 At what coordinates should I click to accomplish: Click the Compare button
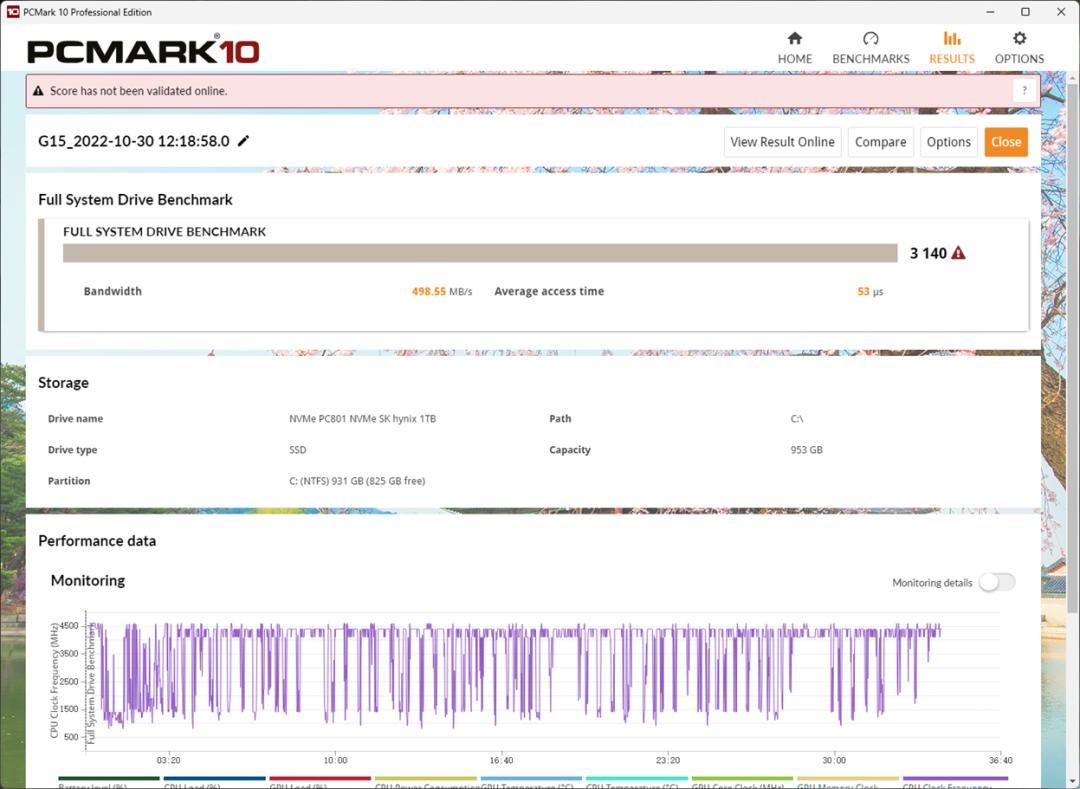pyautogui.click(x=880, y=142)
